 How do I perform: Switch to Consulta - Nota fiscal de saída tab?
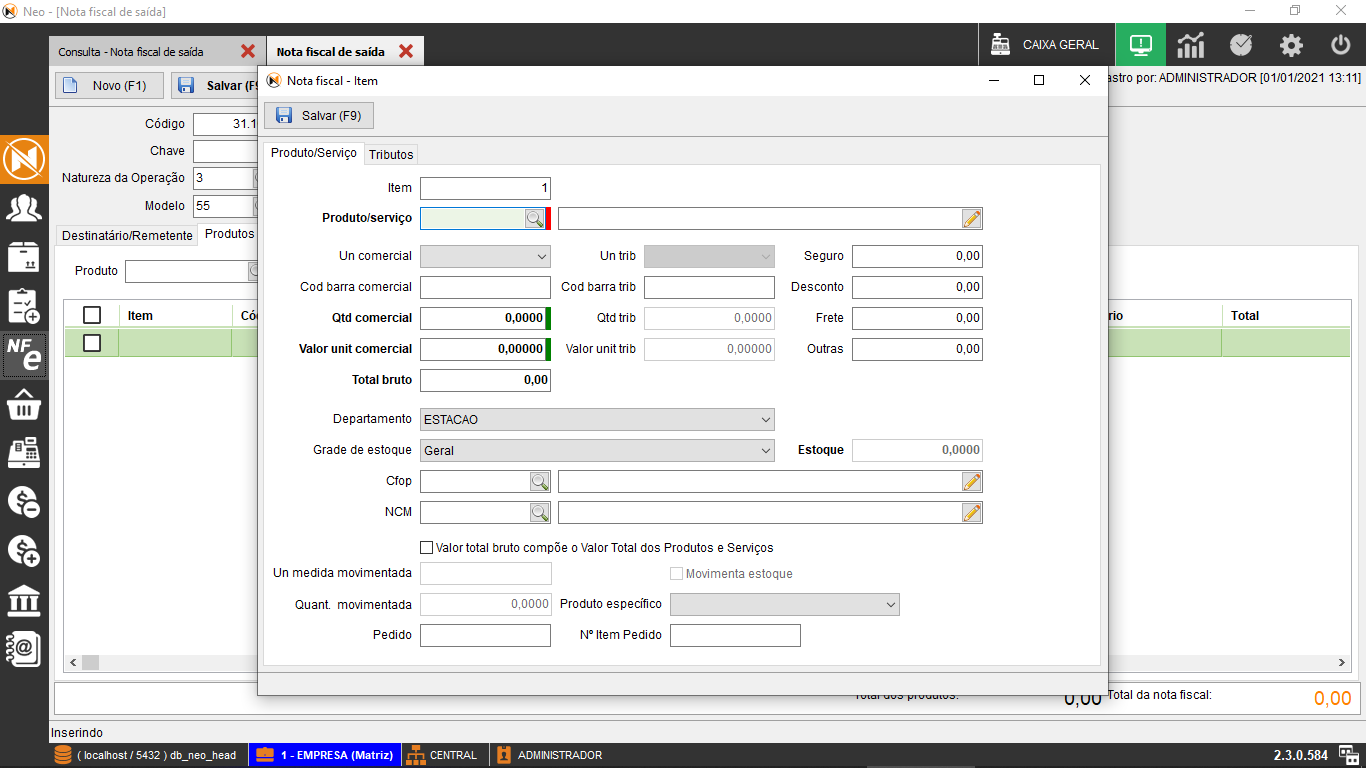[x=158, y=51]
